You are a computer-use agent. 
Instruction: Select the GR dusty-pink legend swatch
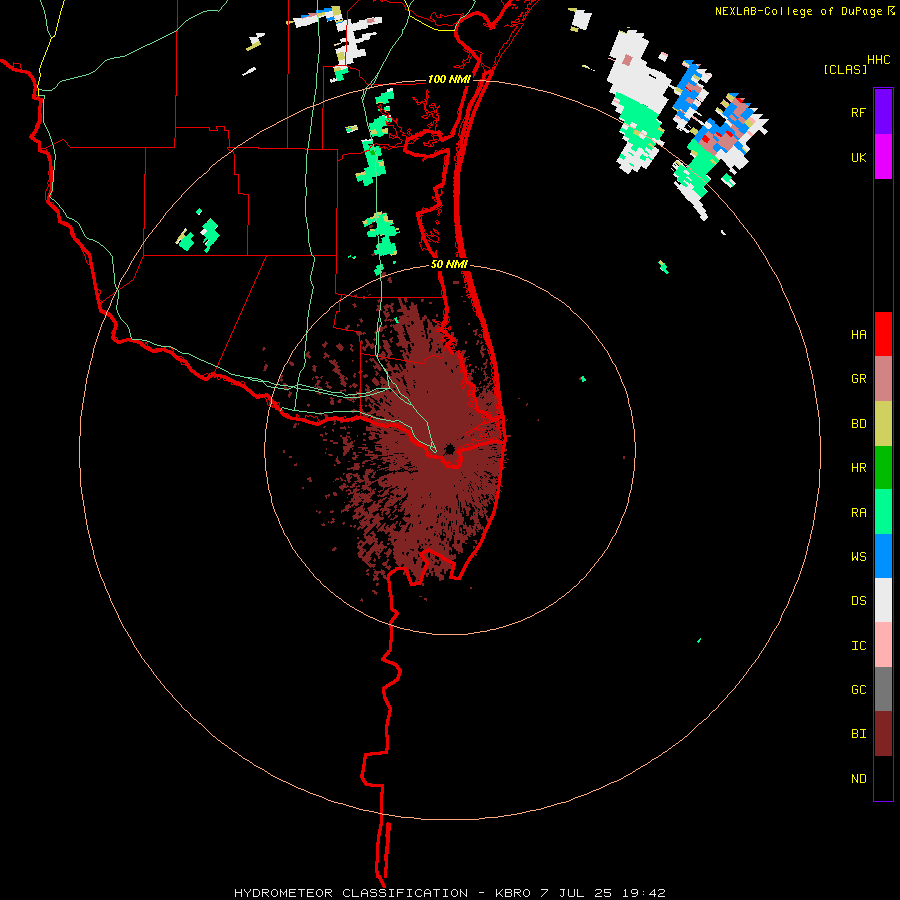pyautogui.click(x=883, y=379)
